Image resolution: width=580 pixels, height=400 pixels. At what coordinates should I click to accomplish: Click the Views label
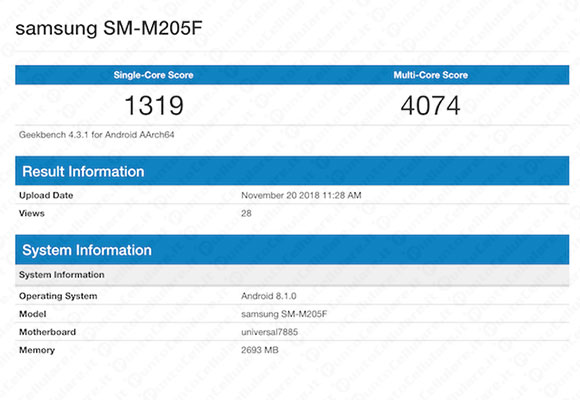[x=31, y=214]
